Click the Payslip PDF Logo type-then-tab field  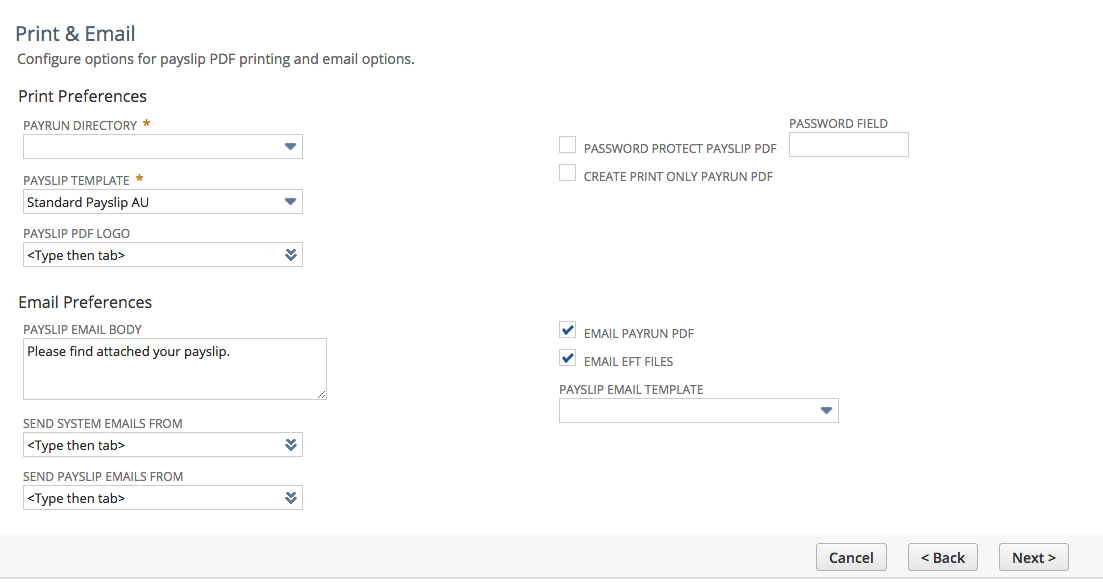(150, 254)
